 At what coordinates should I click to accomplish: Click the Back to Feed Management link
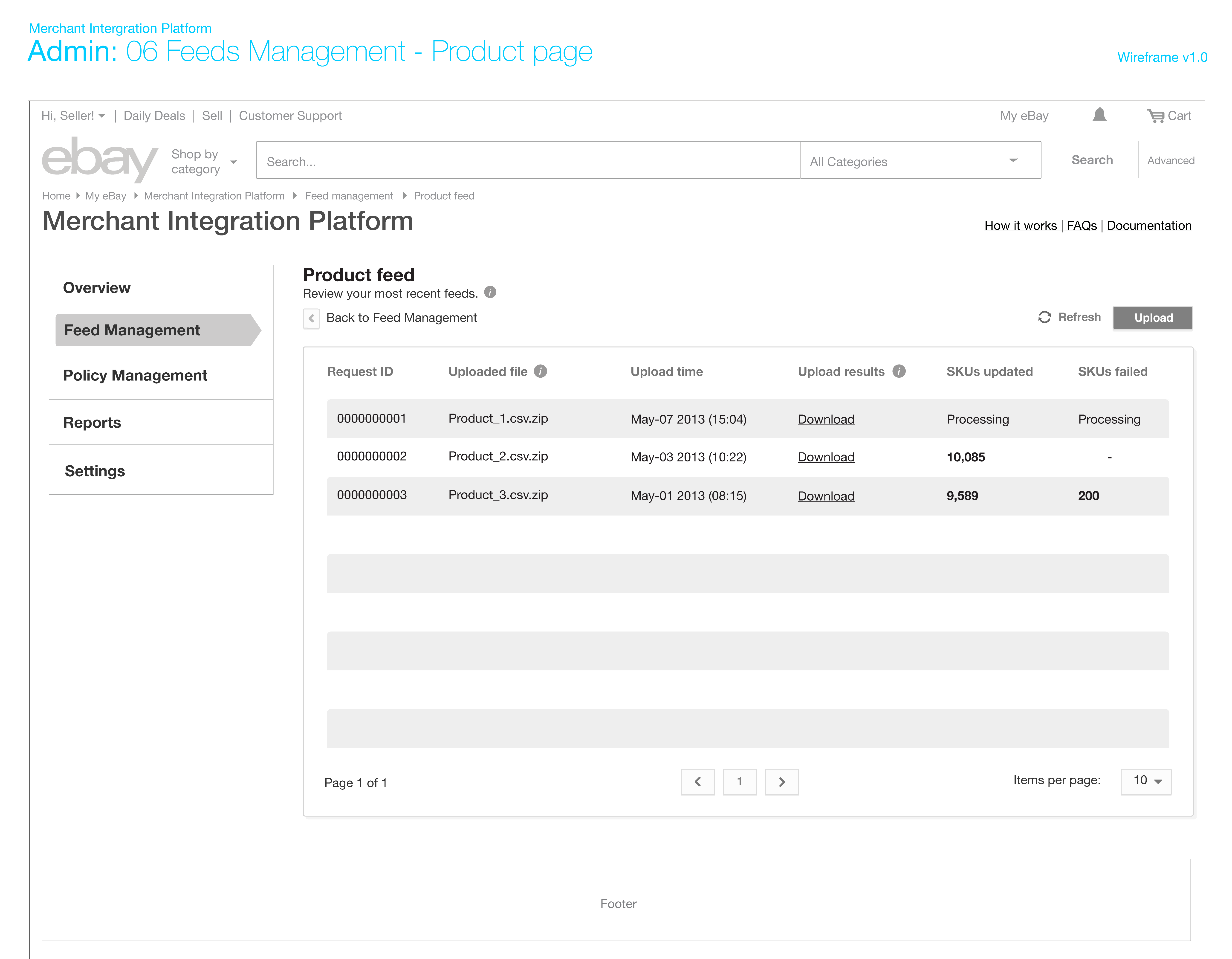402,318
